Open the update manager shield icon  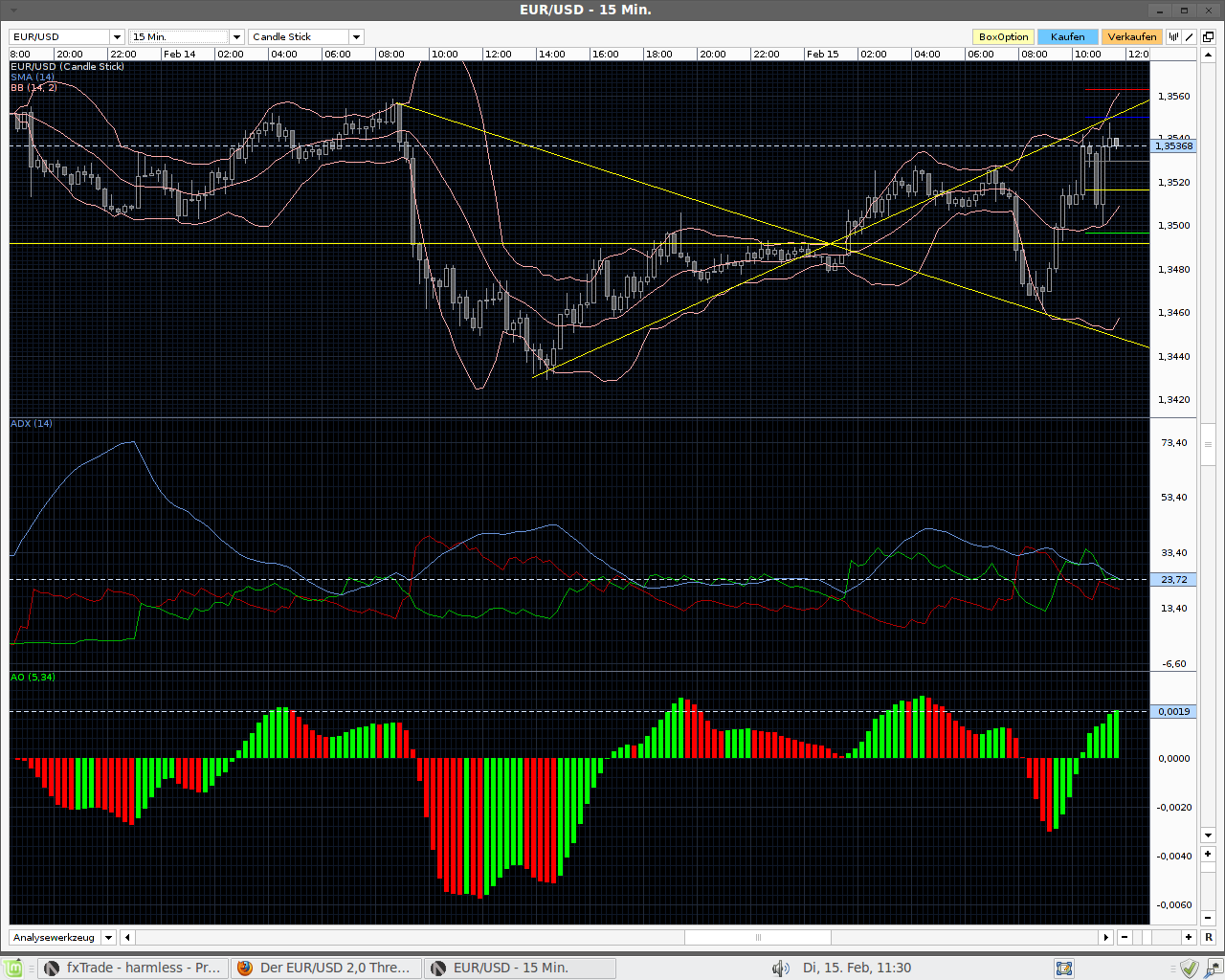pyautogui.click(x=1189, y=968)
